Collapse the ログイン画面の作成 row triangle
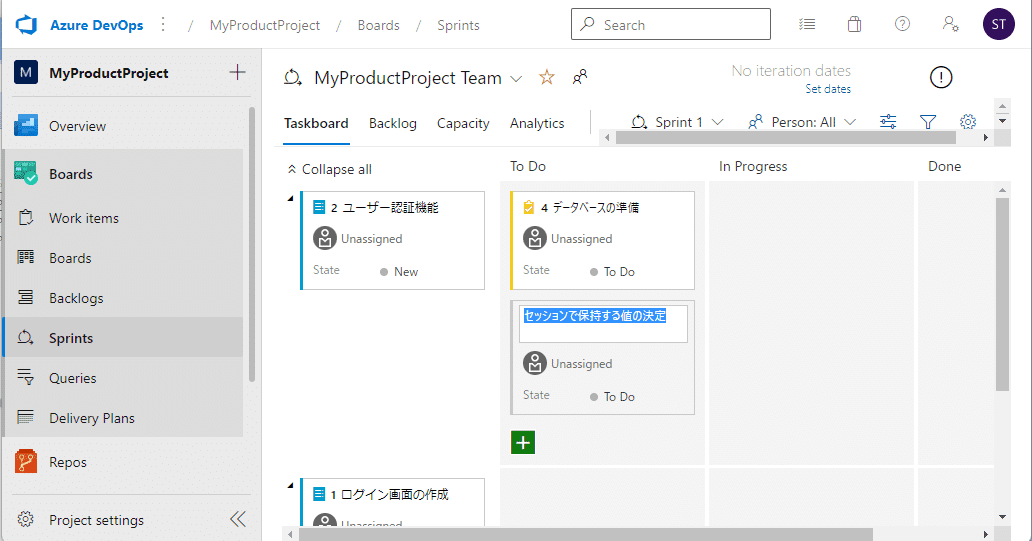 point(290,486)
